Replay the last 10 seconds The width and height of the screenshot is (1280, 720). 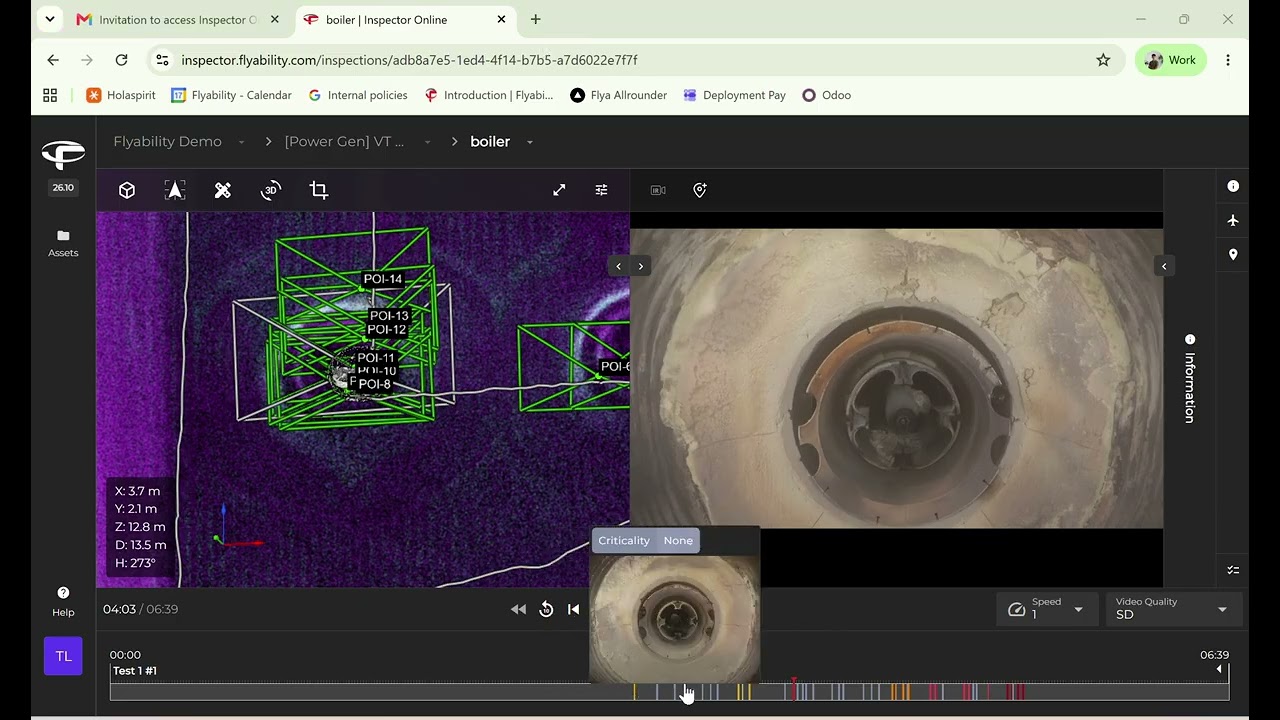[x=546, y=609]
